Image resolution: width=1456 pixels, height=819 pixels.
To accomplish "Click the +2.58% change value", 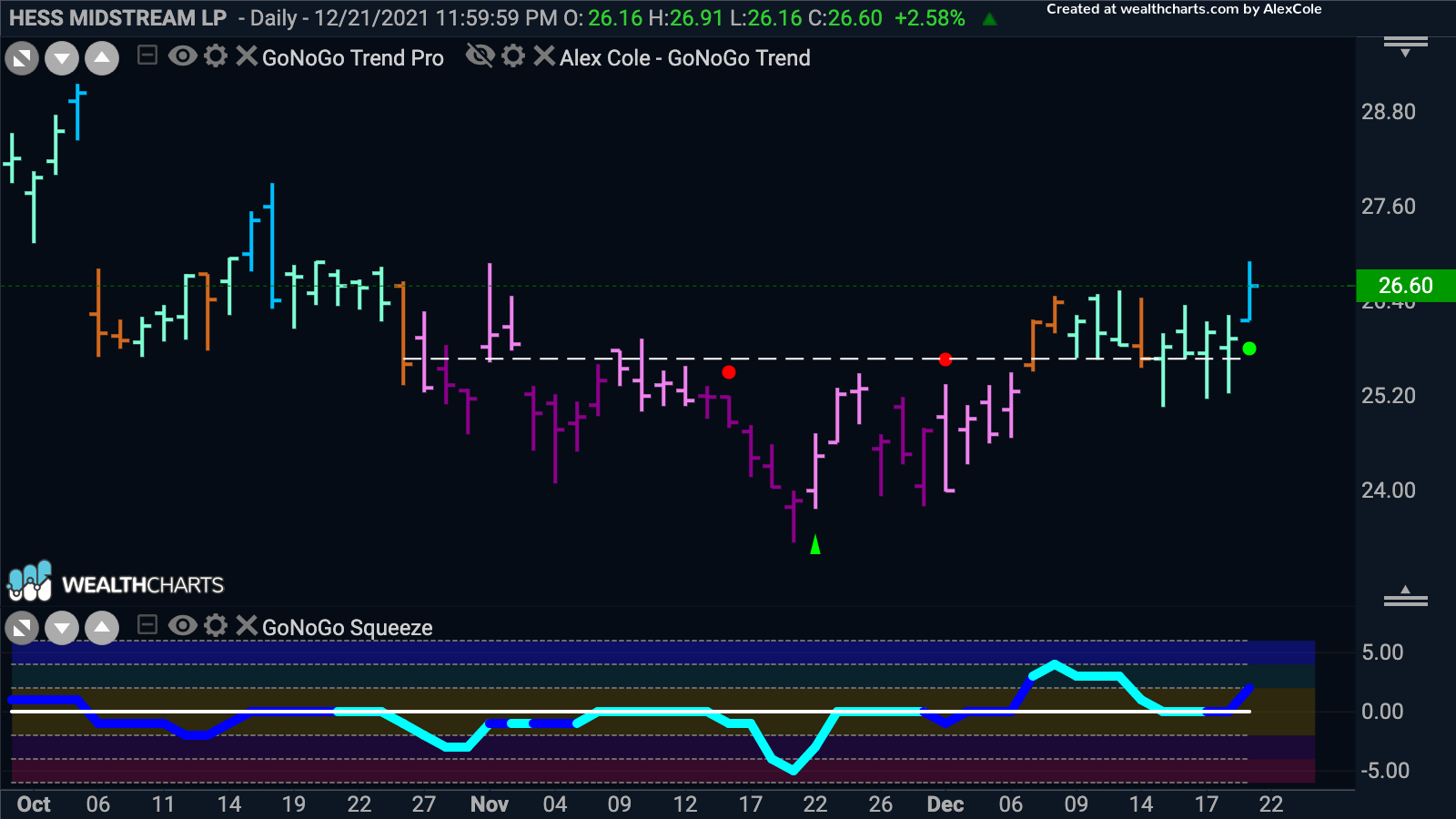I will point(930,18).
